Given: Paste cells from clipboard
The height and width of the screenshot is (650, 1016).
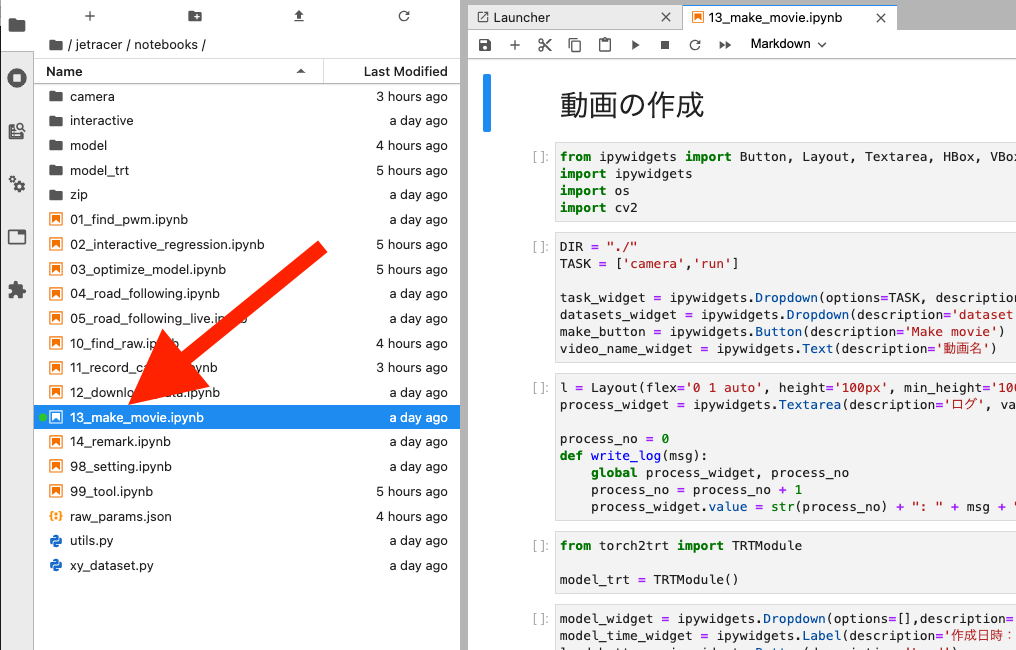Looking at the screenshot, I should tap(605, 45).
